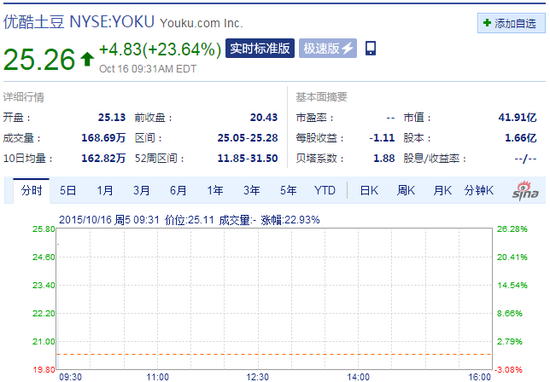The width and height of the screenshot is (550, 382).
Task: Open the 日K candlestick tab
Action: [369, 191]
